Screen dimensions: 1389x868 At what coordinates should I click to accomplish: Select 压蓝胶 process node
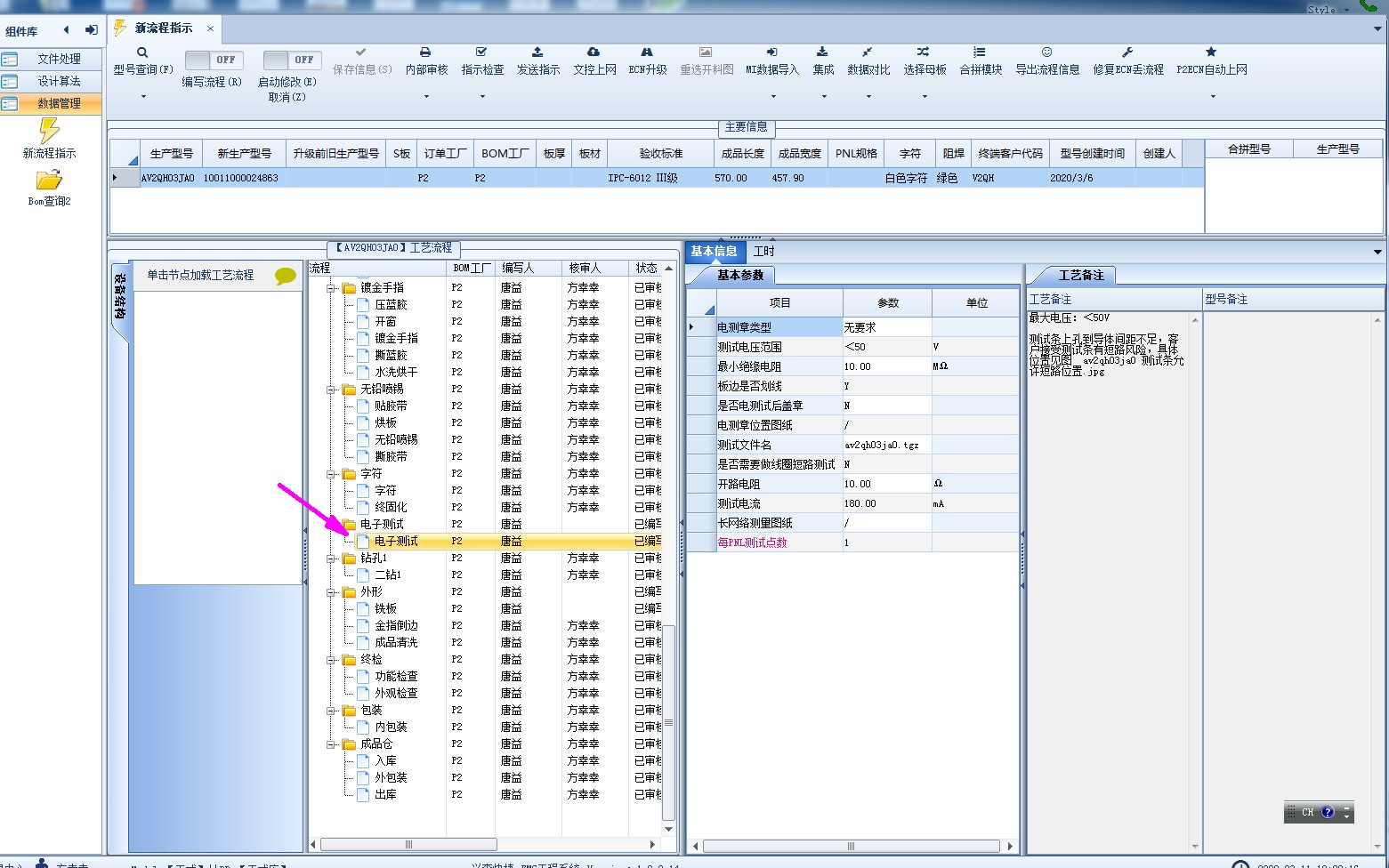coord(391,305)
